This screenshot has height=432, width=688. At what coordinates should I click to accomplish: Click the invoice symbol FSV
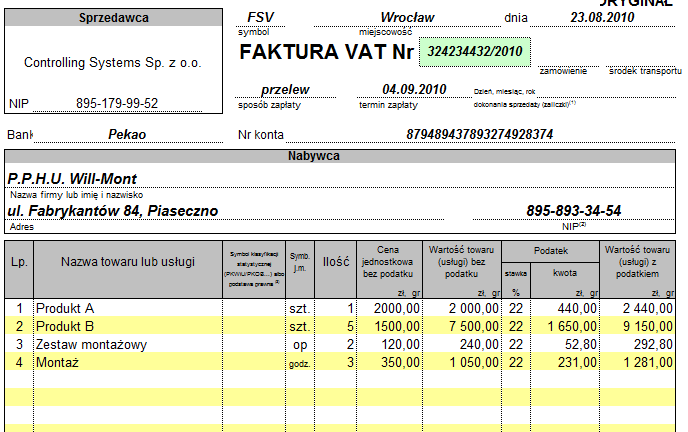point(260,18)
